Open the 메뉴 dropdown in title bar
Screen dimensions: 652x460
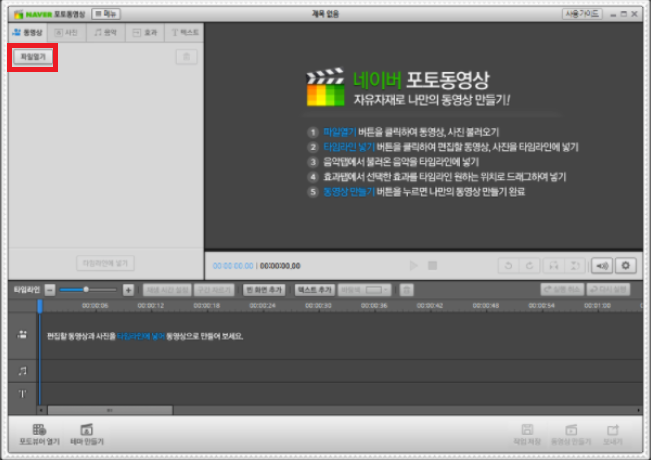[x=106, y=14]
